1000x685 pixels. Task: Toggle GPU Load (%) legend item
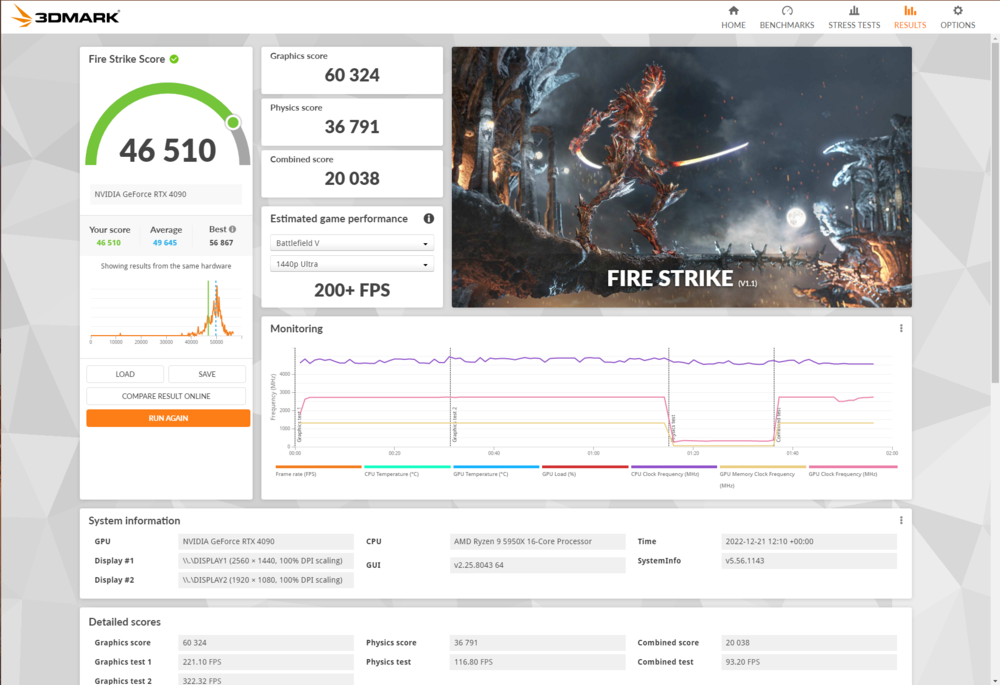pos(585,471)
